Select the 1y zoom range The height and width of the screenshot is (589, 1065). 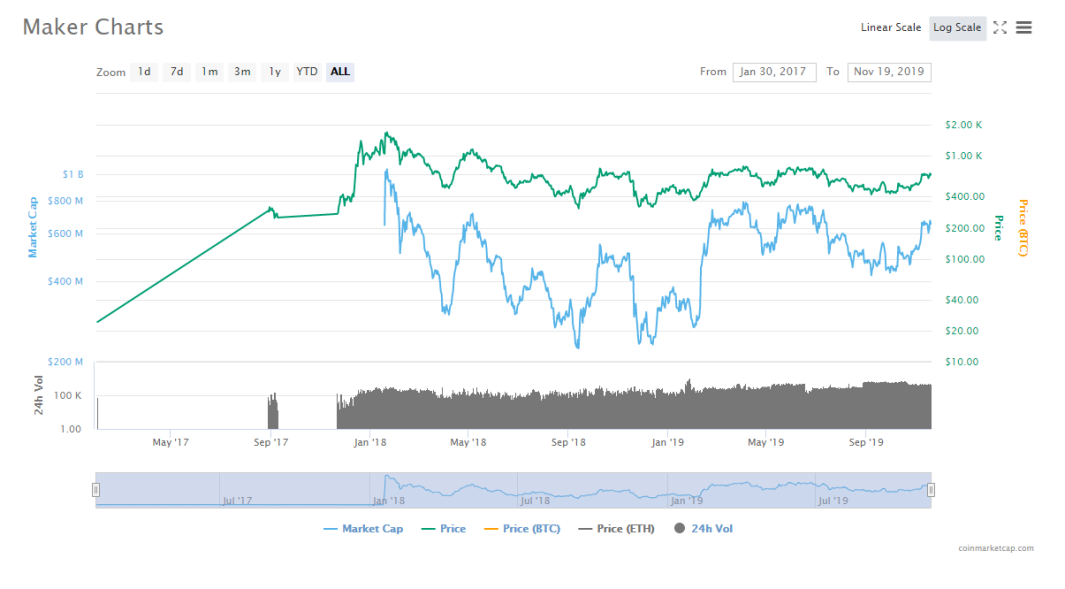pos(274,72)
